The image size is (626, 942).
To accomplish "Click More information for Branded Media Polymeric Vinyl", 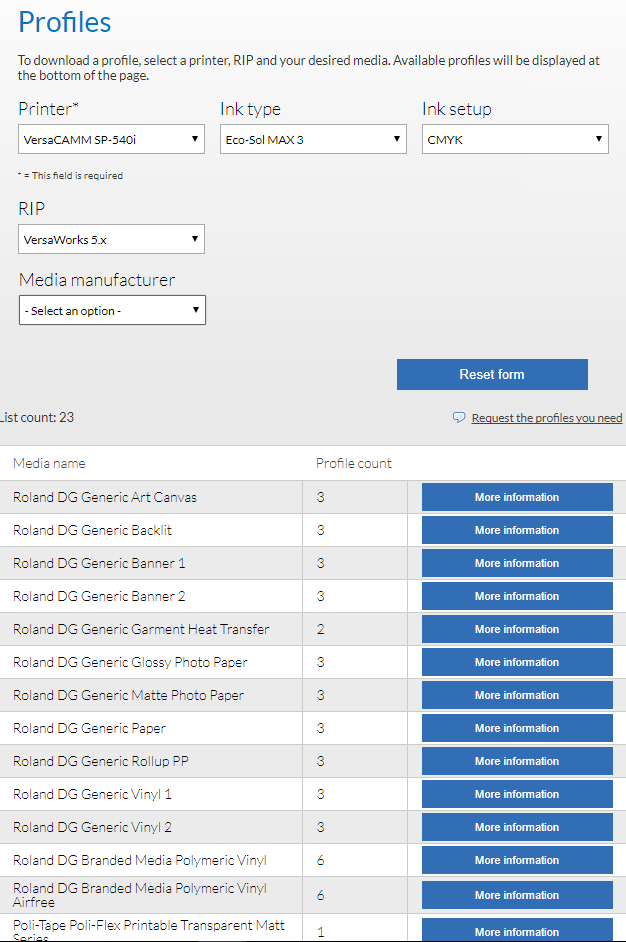I will (x=517, y=860).
